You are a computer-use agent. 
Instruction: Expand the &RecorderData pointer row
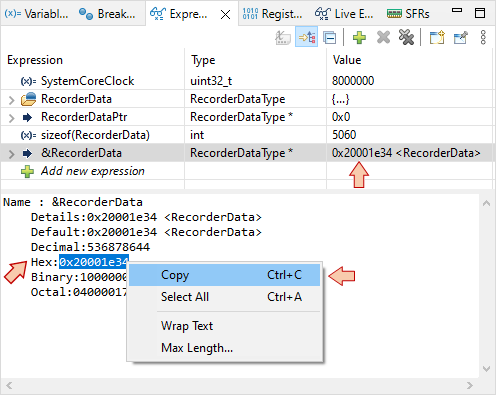tap(11, 154)
